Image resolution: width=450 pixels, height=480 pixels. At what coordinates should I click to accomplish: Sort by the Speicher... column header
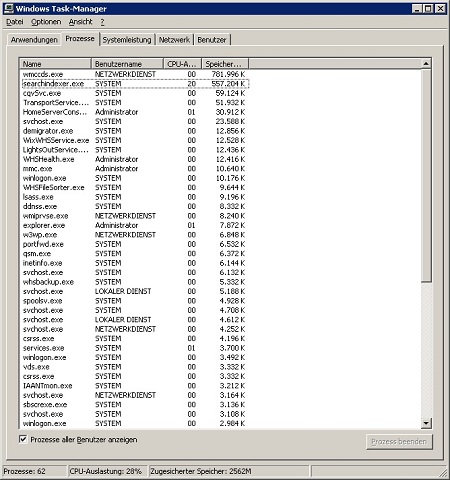point(225,64)
